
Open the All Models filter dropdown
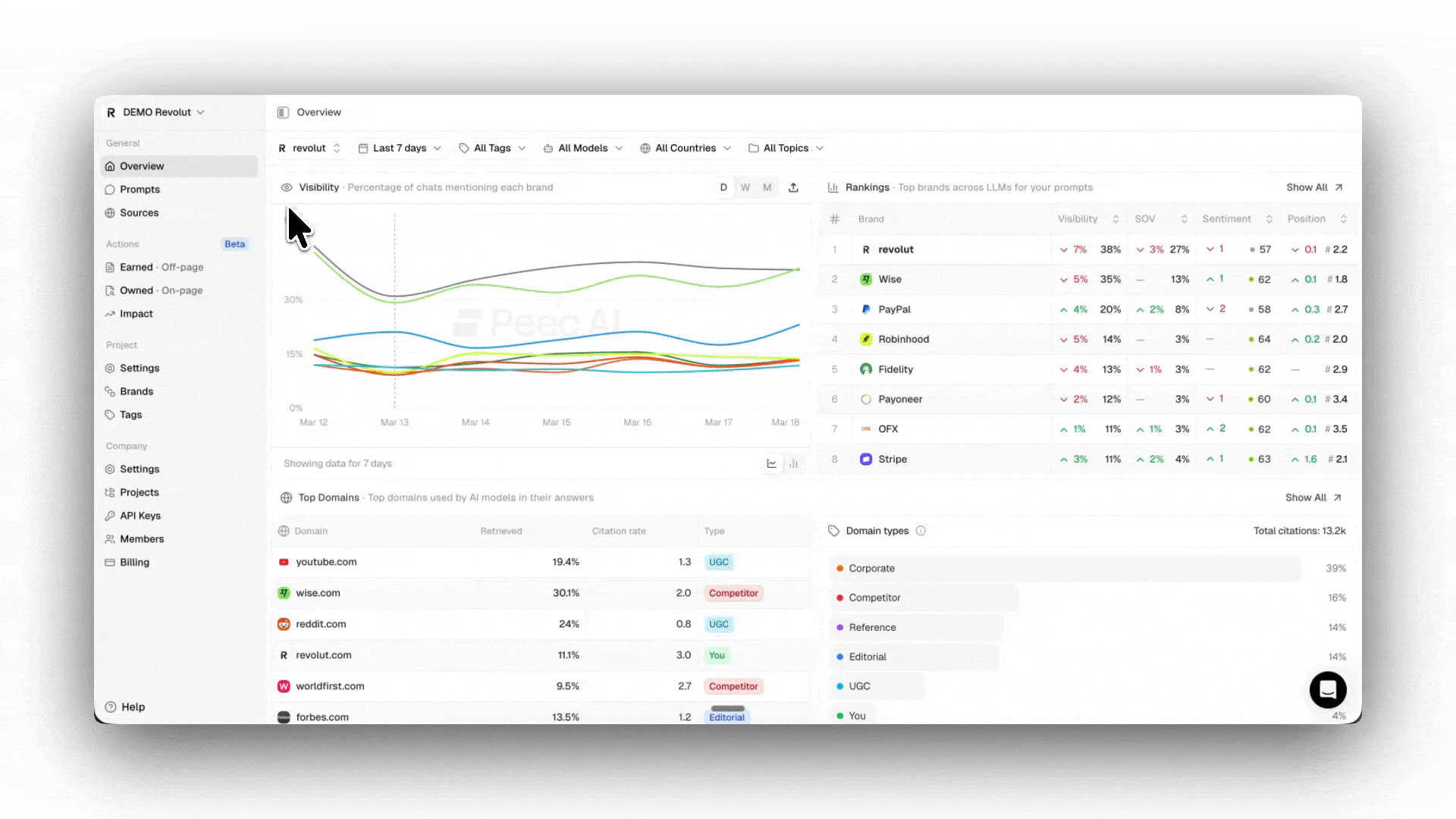coord(583,148)
